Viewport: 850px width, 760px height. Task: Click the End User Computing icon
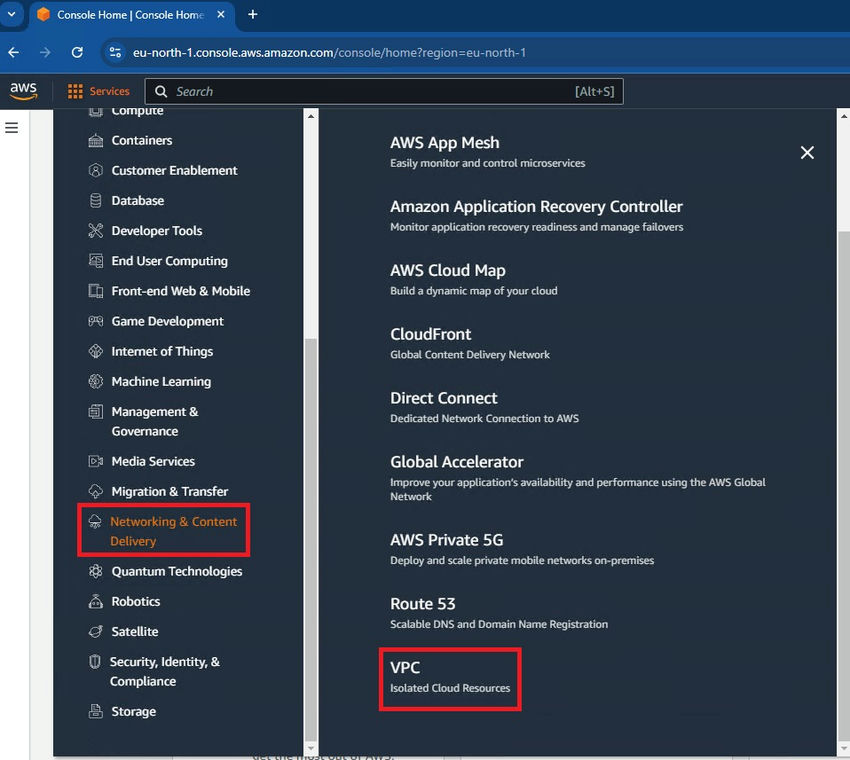[95, 261]
